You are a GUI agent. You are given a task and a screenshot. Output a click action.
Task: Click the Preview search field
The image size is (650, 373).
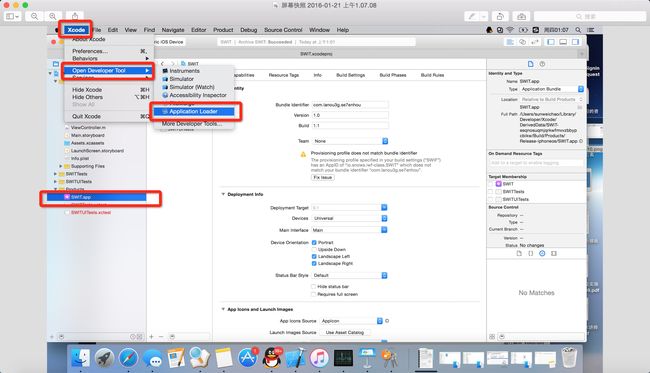(x=589, y=16)
